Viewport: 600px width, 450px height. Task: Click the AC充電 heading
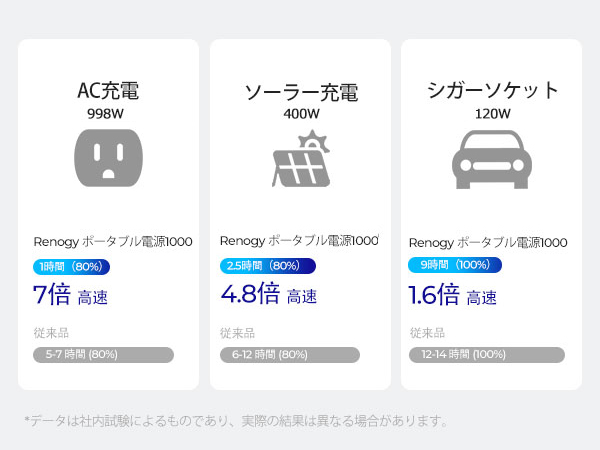[x=108, y=91]
